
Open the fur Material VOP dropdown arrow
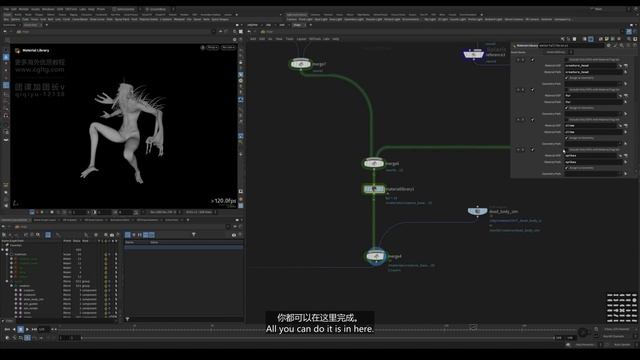(620, 96)
